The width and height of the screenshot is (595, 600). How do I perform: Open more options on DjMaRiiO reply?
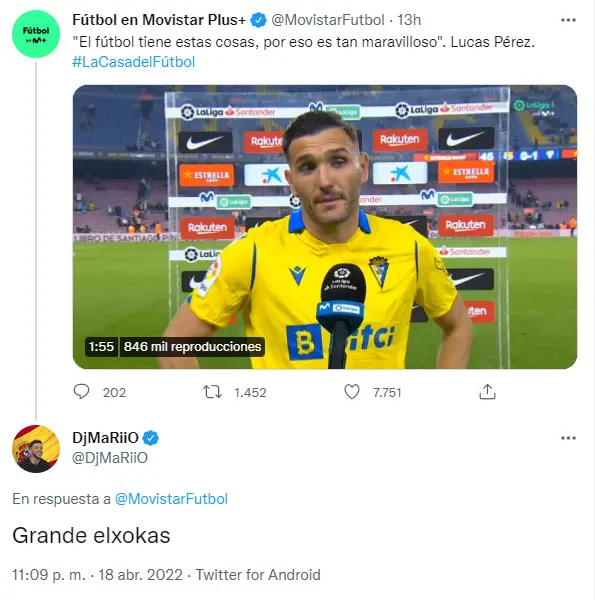click(x=568, y=438)
